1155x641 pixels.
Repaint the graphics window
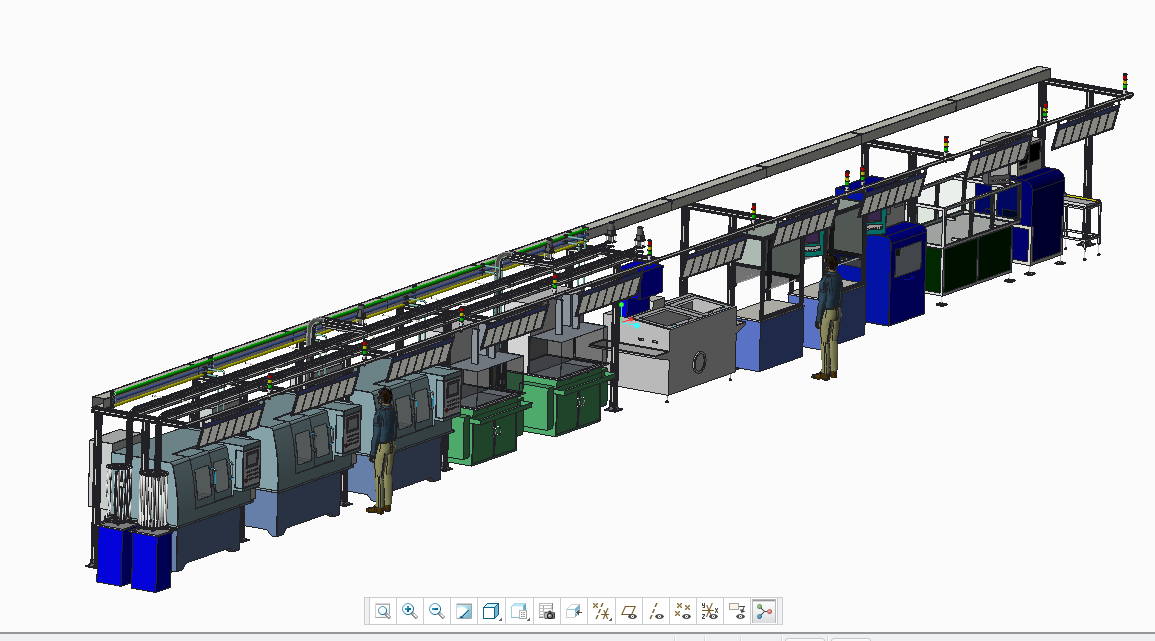click(464, 611)
